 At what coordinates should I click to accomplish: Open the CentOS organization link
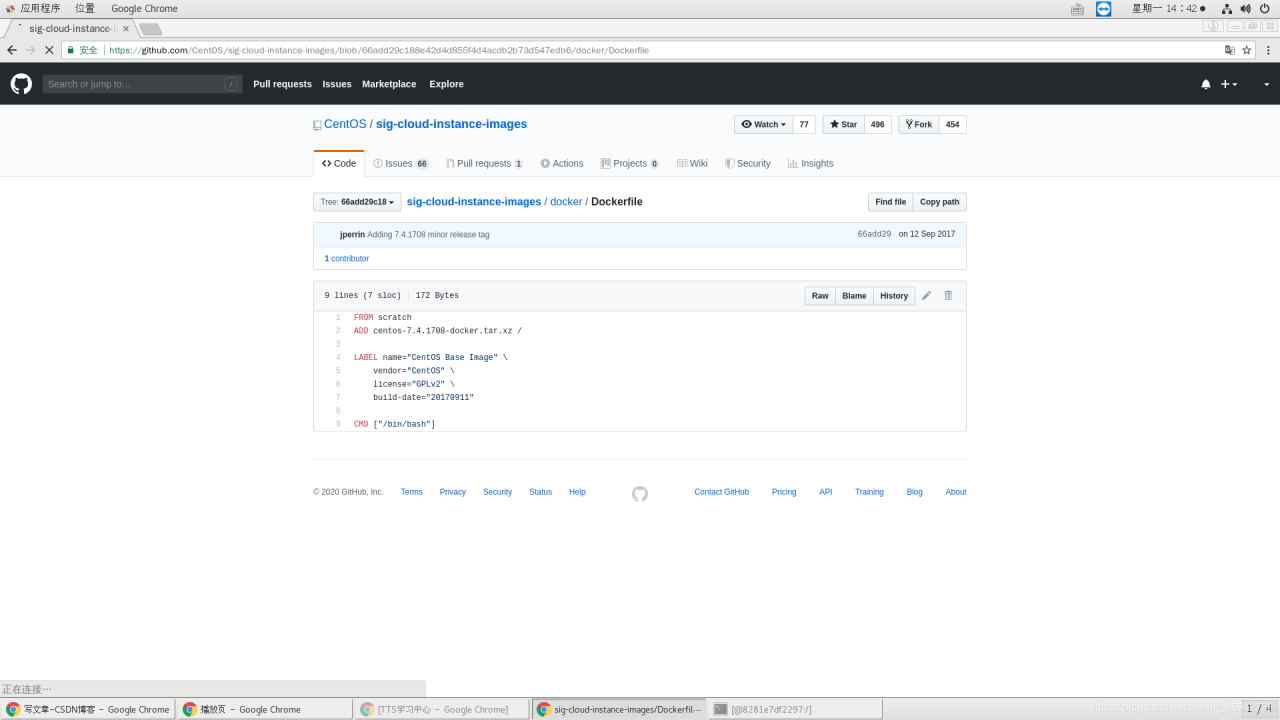tap(345, 124)
